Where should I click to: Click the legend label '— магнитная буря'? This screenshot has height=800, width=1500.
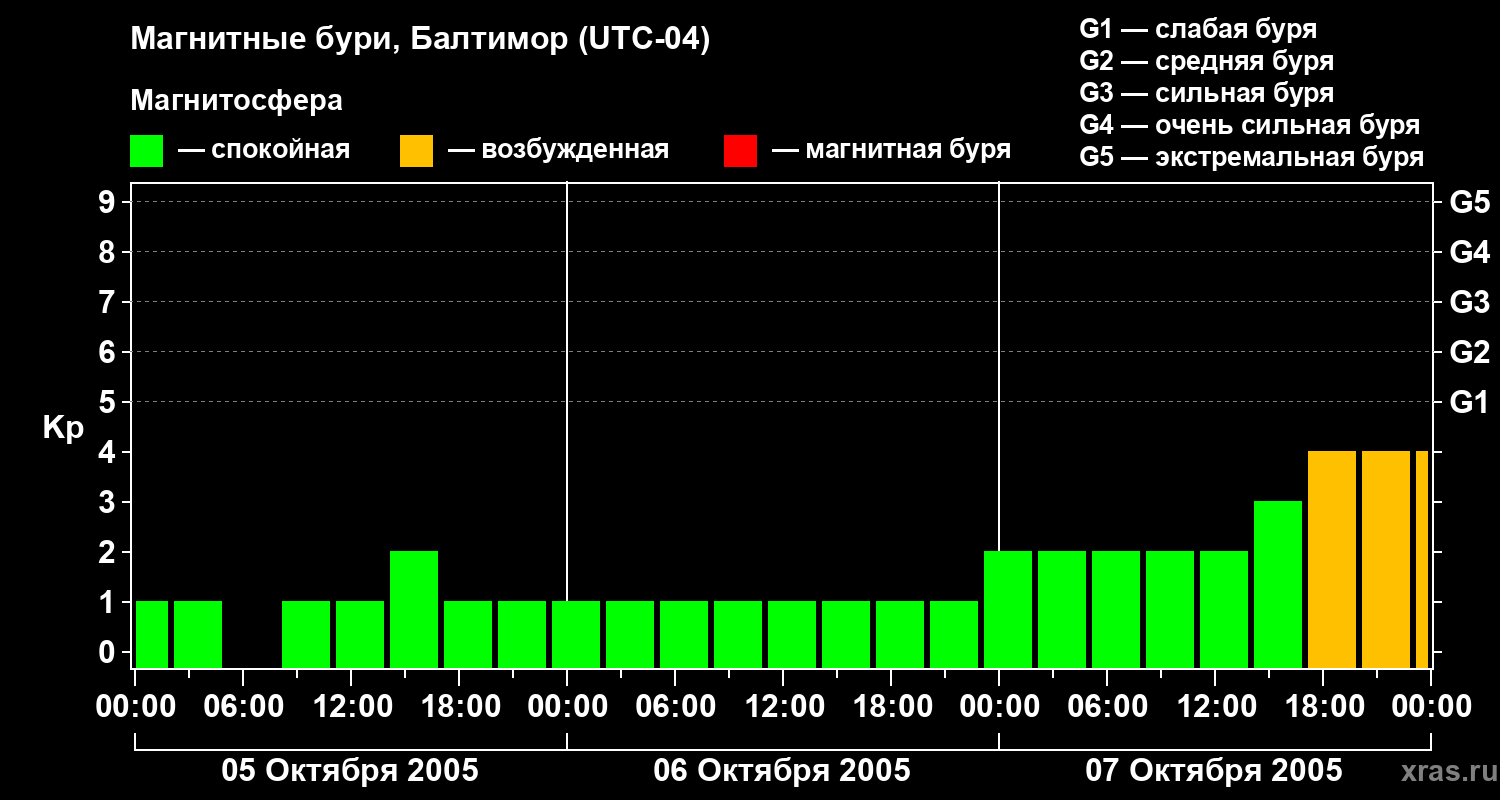coord(892,151)
